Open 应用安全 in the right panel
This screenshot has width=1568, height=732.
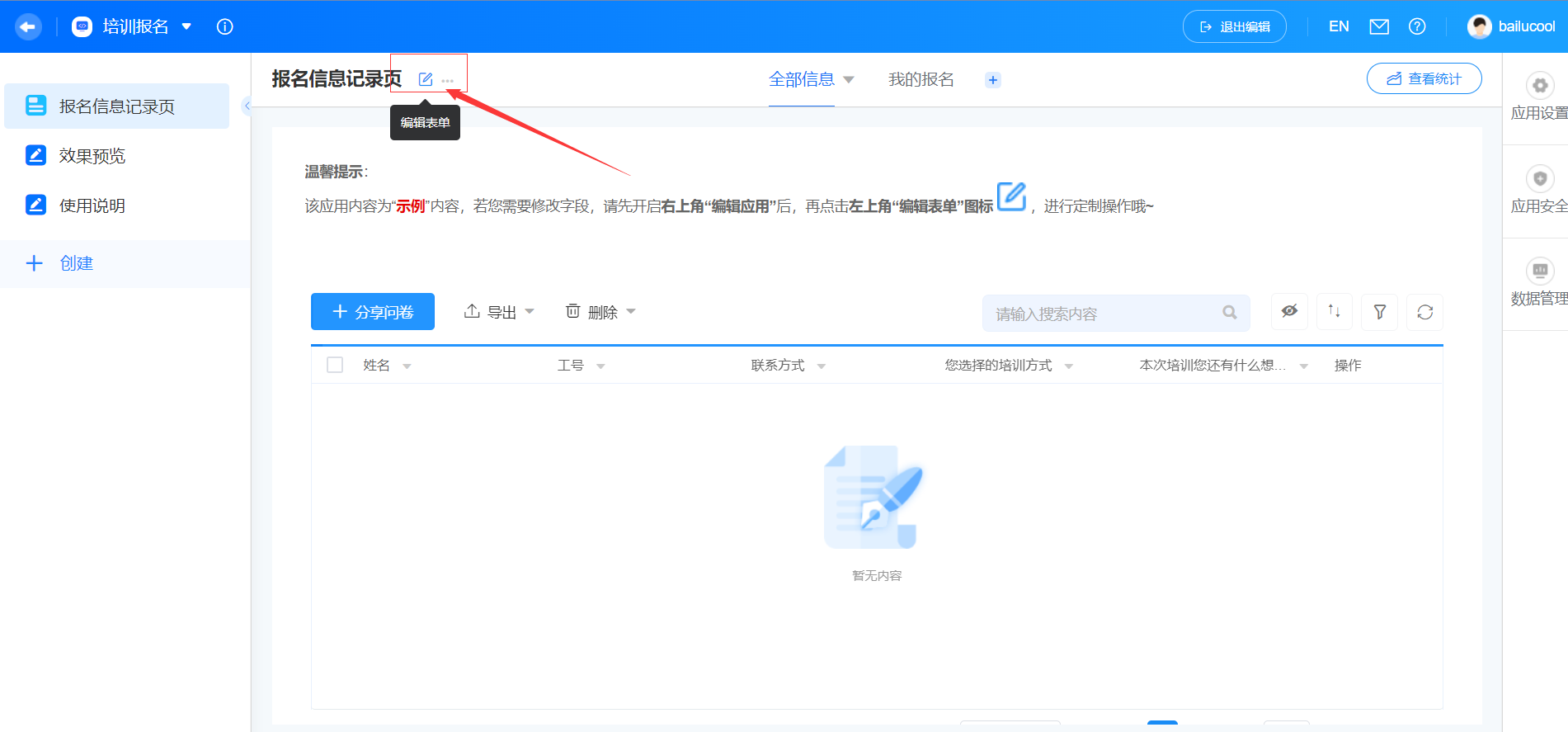coord(1539,191)
